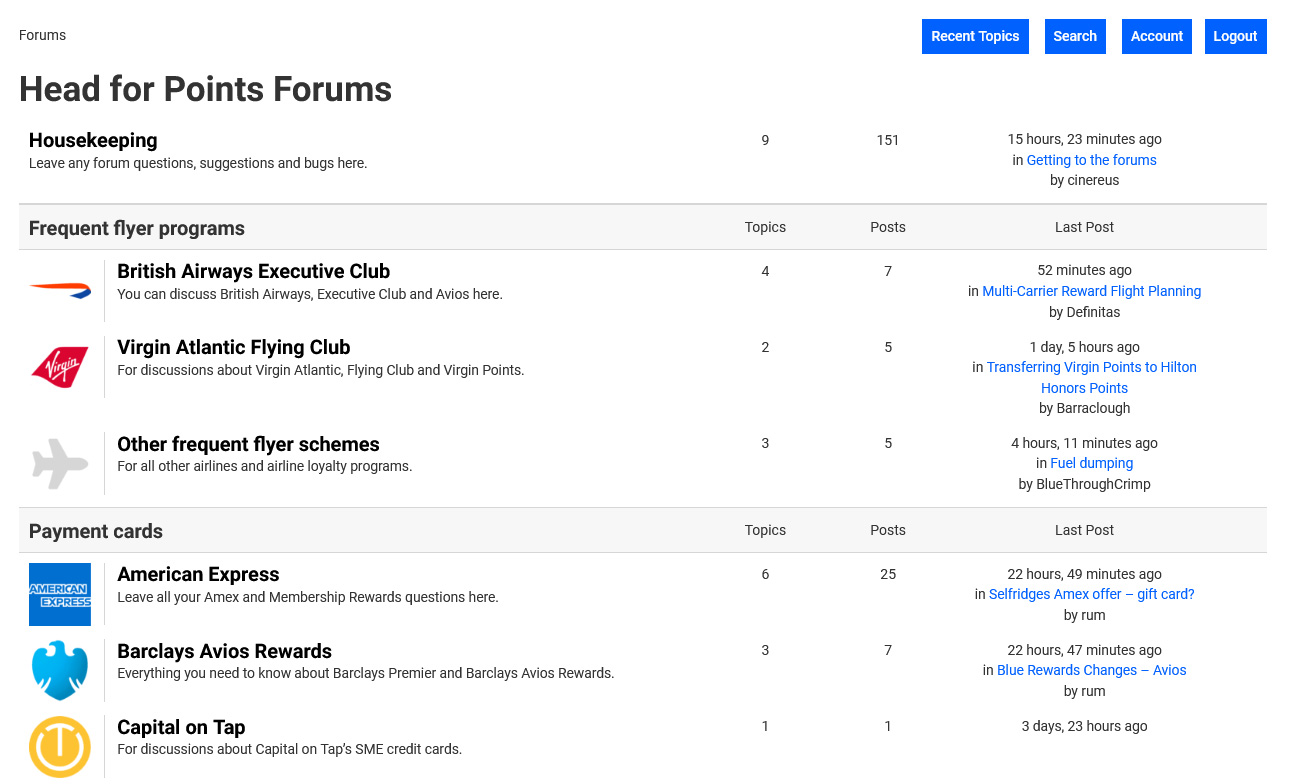Click the Housekeeping forum description text

click(198, 163)
